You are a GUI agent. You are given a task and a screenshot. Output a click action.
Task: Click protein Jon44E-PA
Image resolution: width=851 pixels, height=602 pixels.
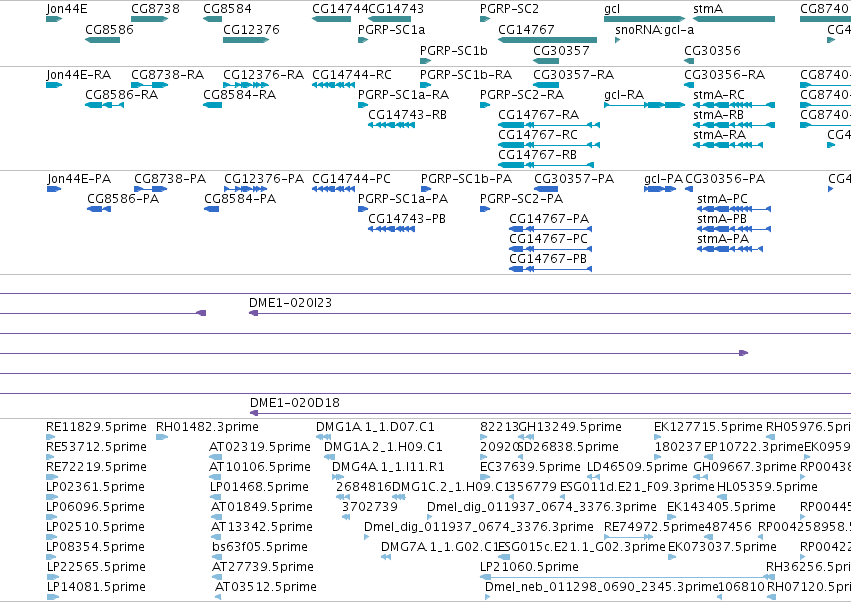pyautogui.click(x=79, y=179)
